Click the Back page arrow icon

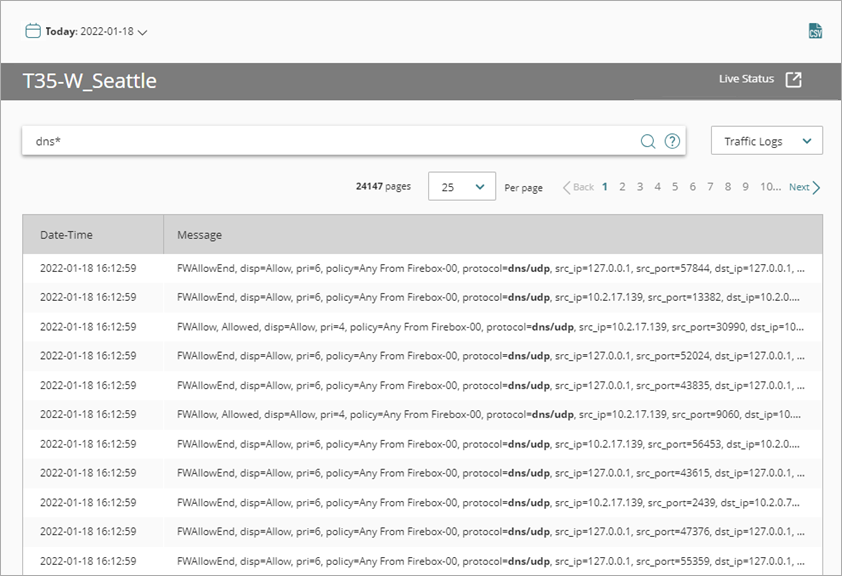566,187
